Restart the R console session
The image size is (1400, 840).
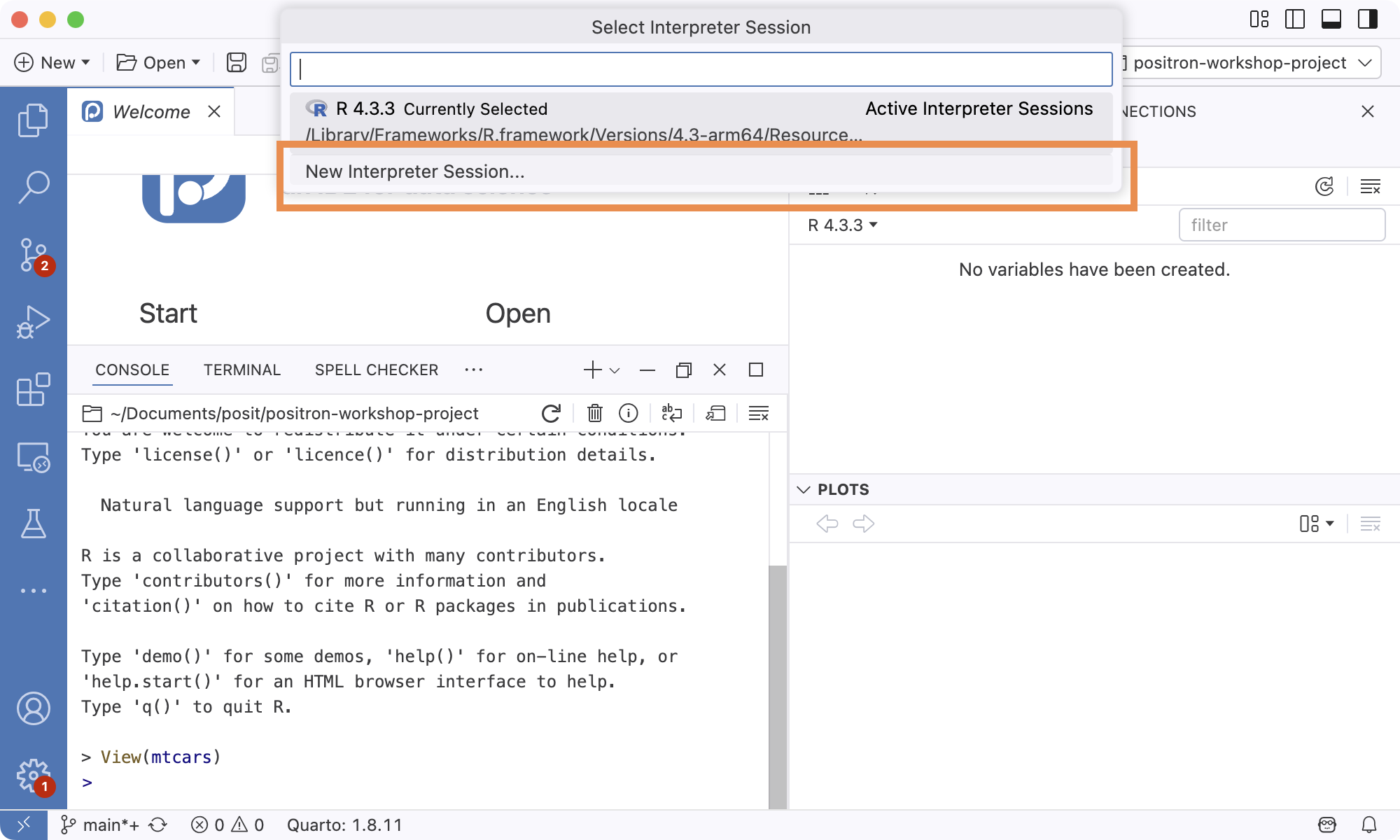pyautogui.click(x=552, y=414)
